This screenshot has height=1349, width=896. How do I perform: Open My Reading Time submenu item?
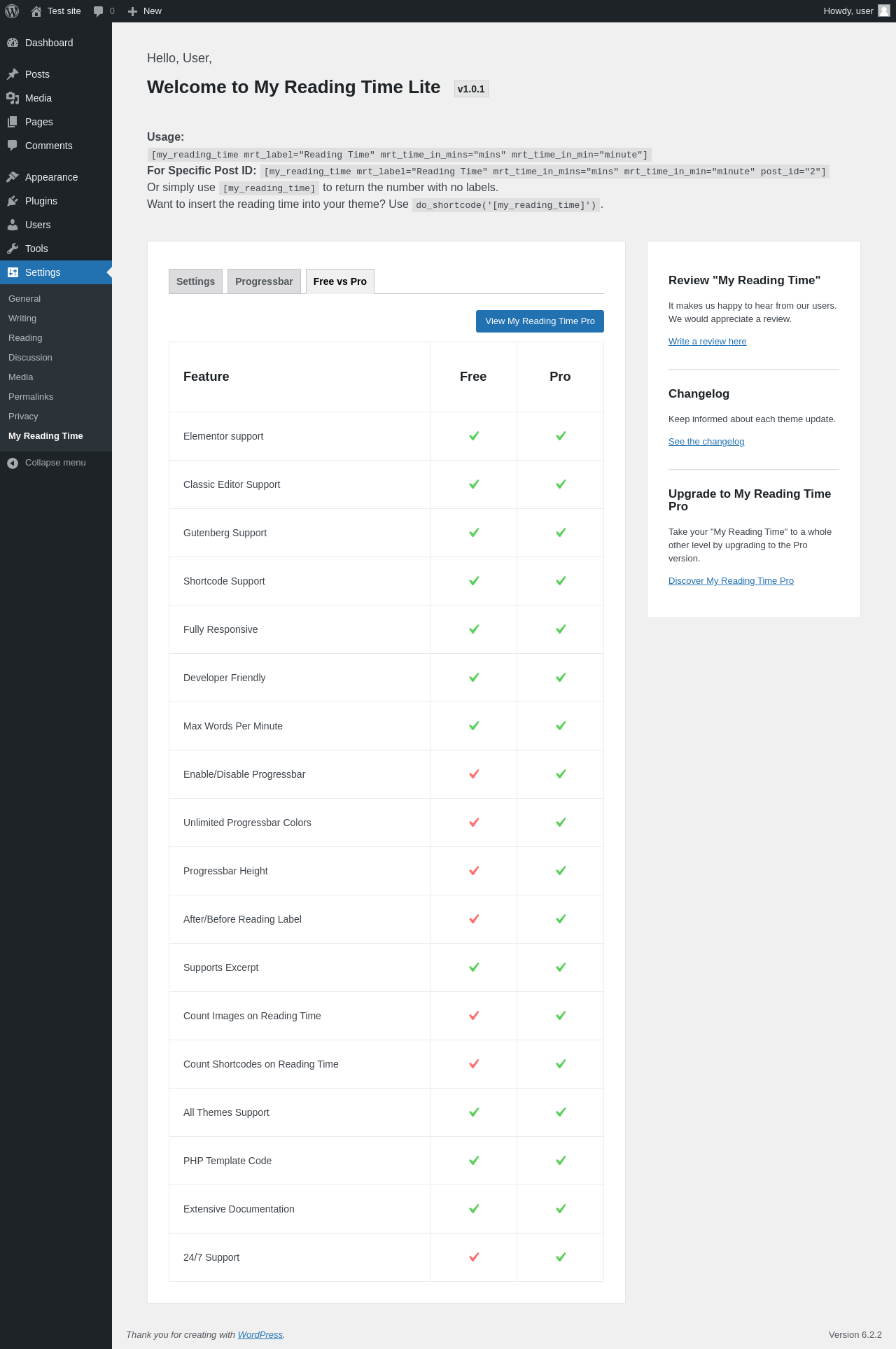(x=45, y=436)
